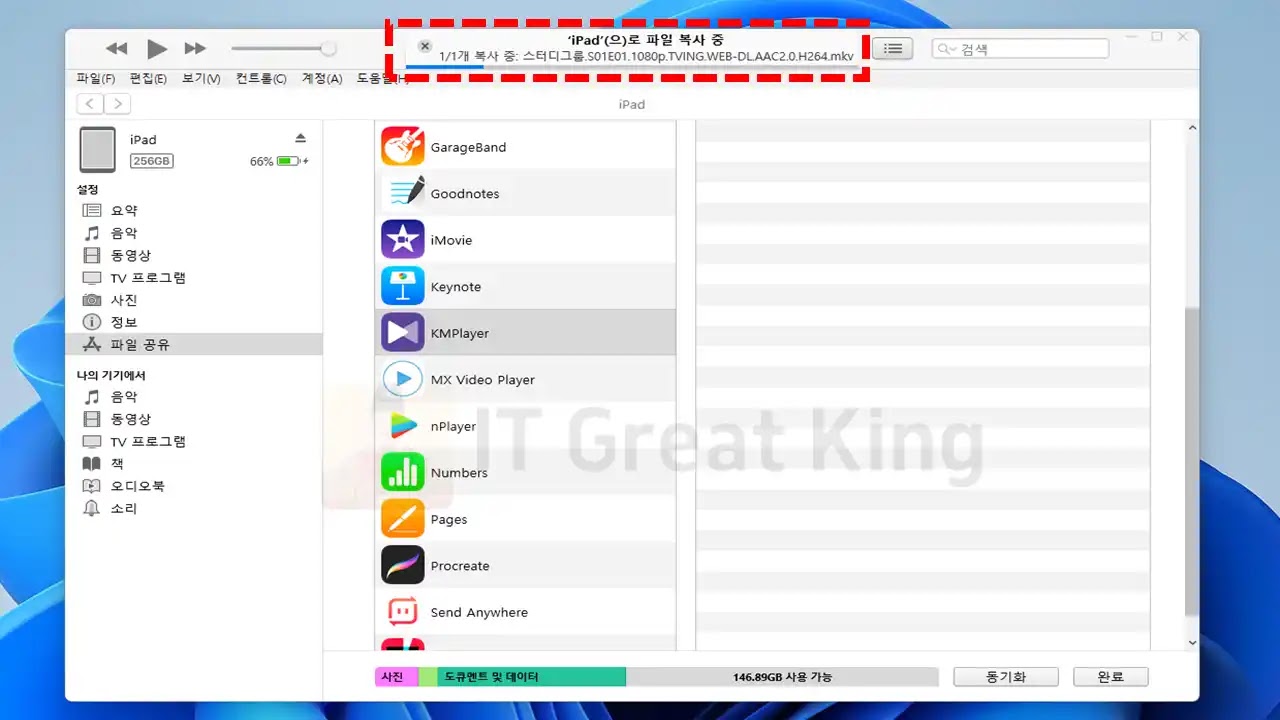
Task: Open the 편집(E) menu
Action: pyautogui.click(x=148, y=78)
